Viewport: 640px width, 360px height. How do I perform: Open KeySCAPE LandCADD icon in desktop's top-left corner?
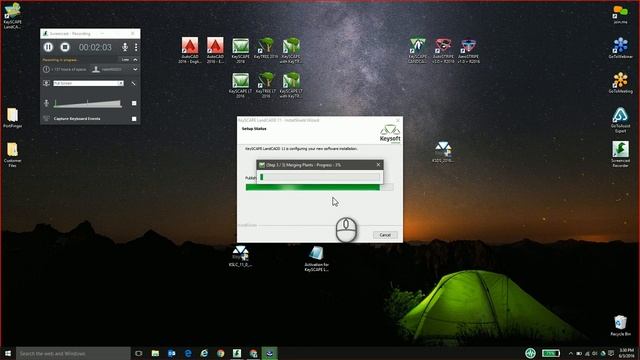click(12, 16)
